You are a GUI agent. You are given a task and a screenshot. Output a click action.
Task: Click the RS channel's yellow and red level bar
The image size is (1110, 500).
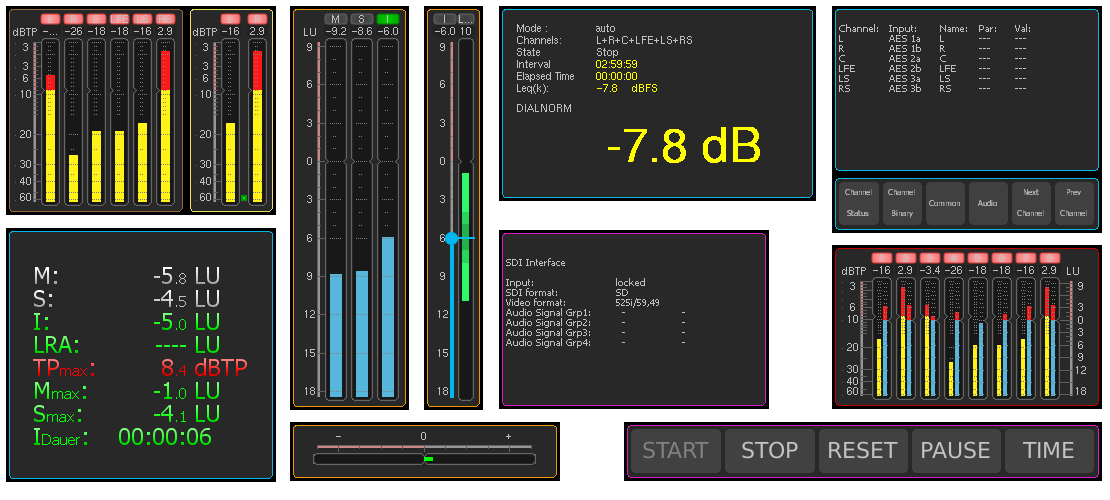(x=165, y=126)
